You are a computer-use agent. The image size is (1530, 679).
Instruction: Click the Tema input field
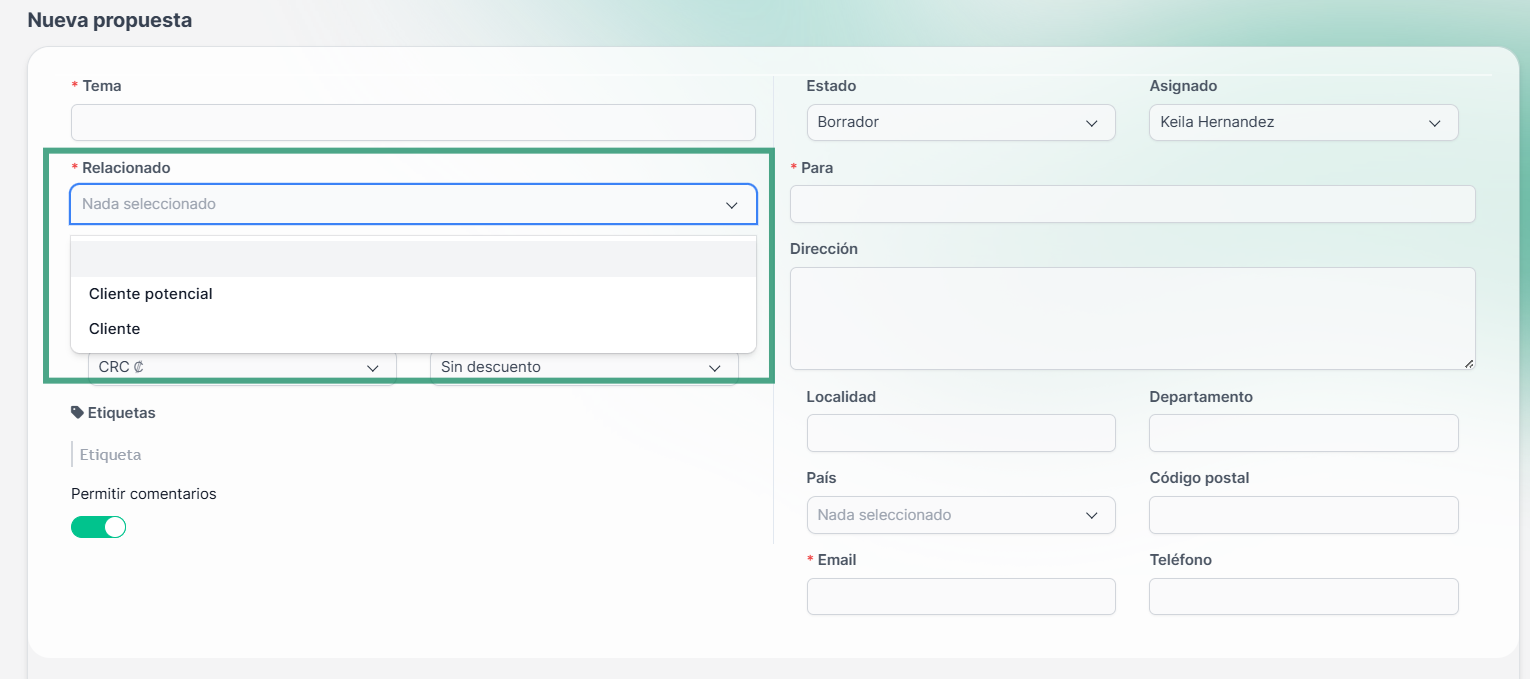[x=412, y=122]
